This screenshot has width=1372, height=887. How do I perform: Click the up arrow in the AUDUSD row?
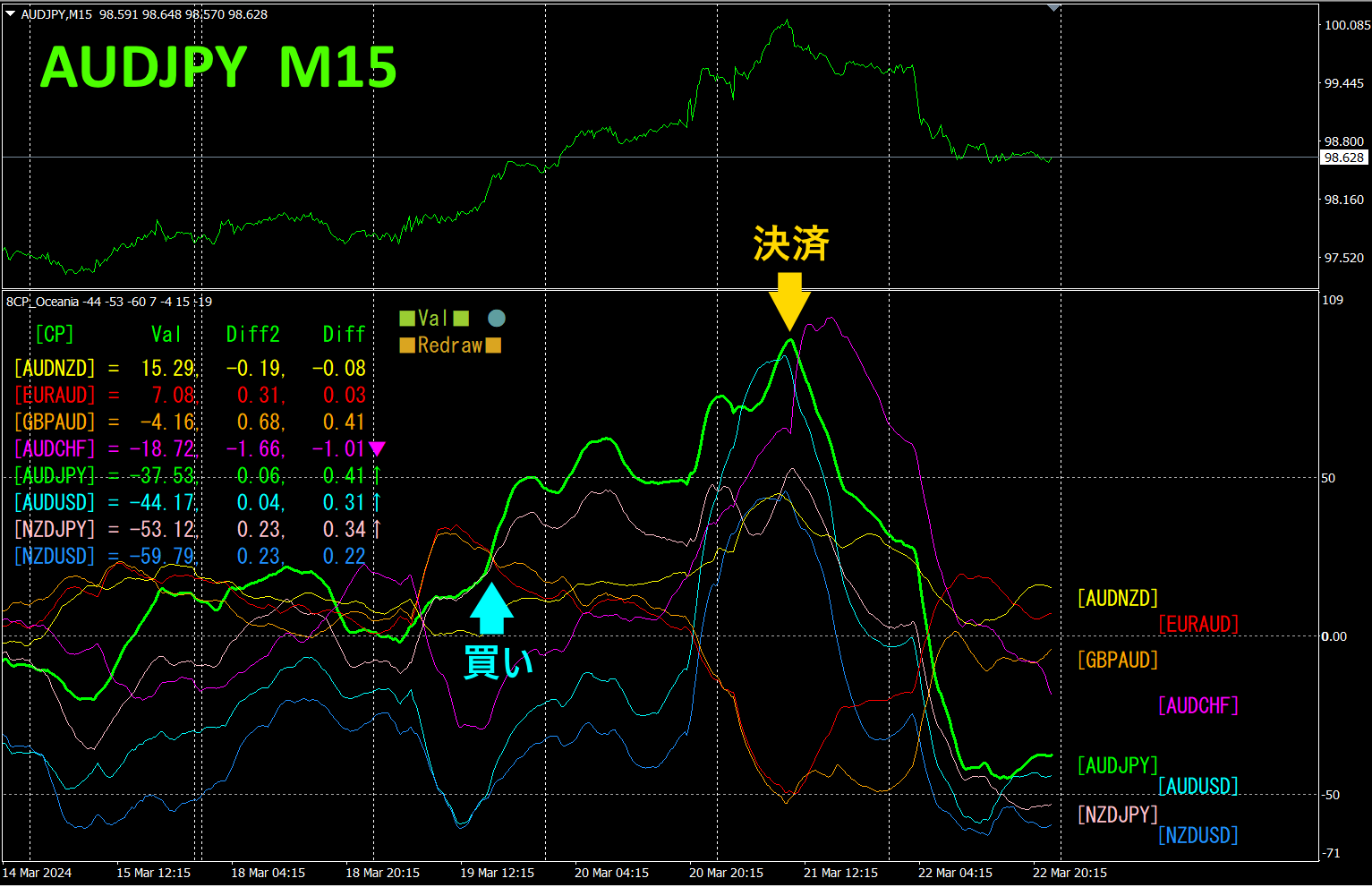(377, 502)
